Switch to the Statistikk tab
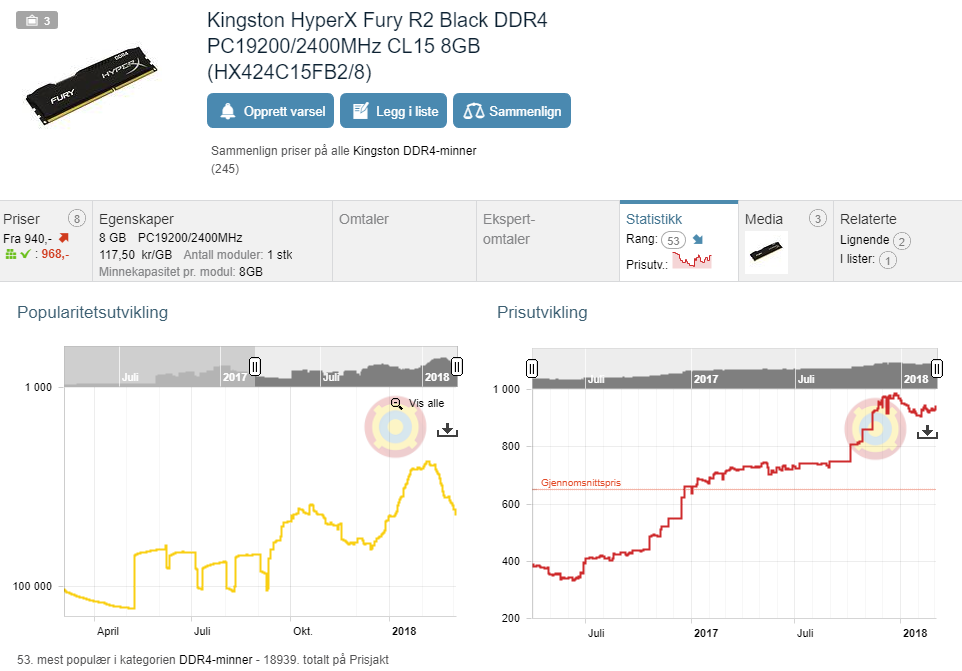 [679, 241]
